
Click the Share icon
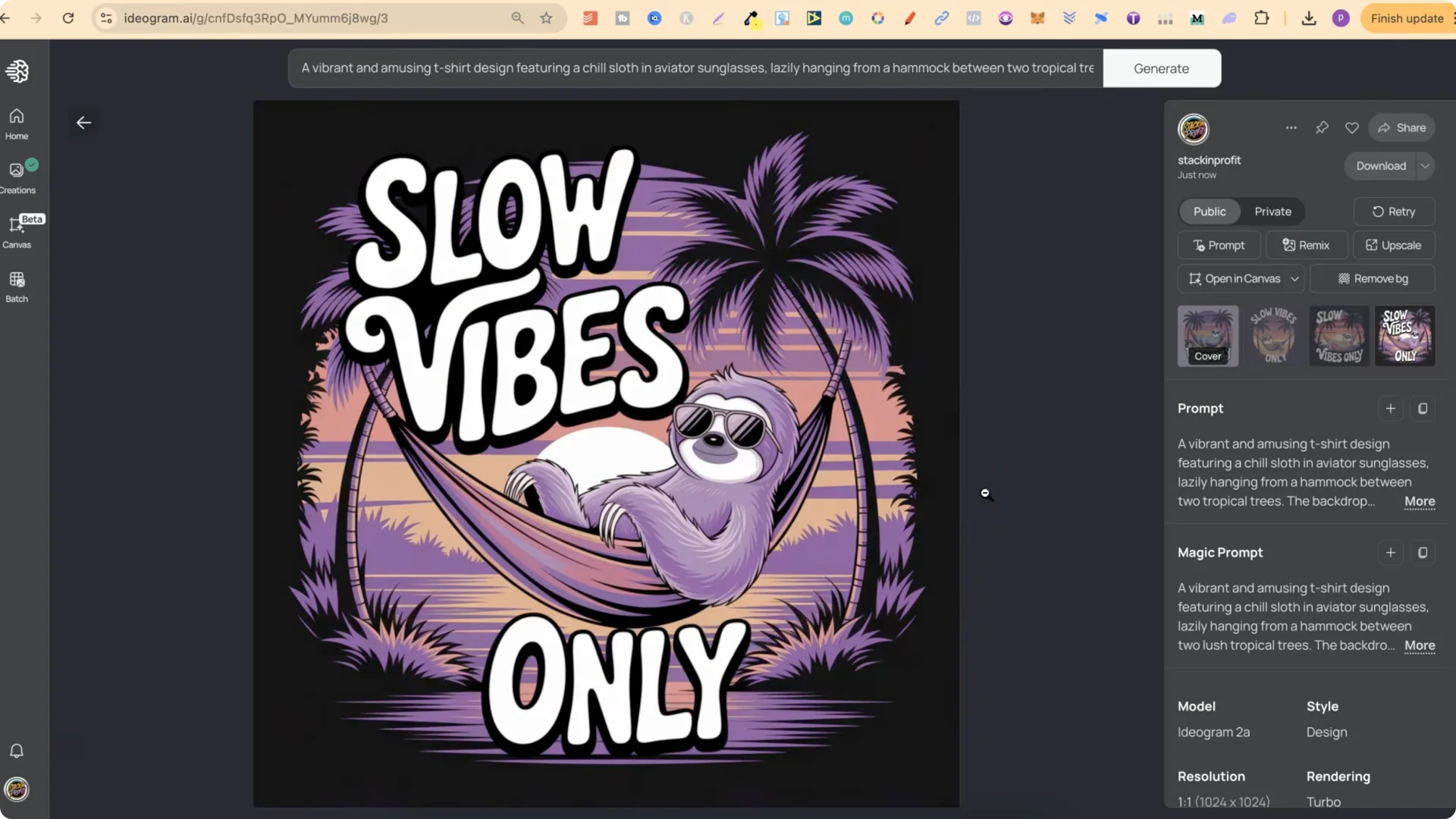[x=1401, y=127]
